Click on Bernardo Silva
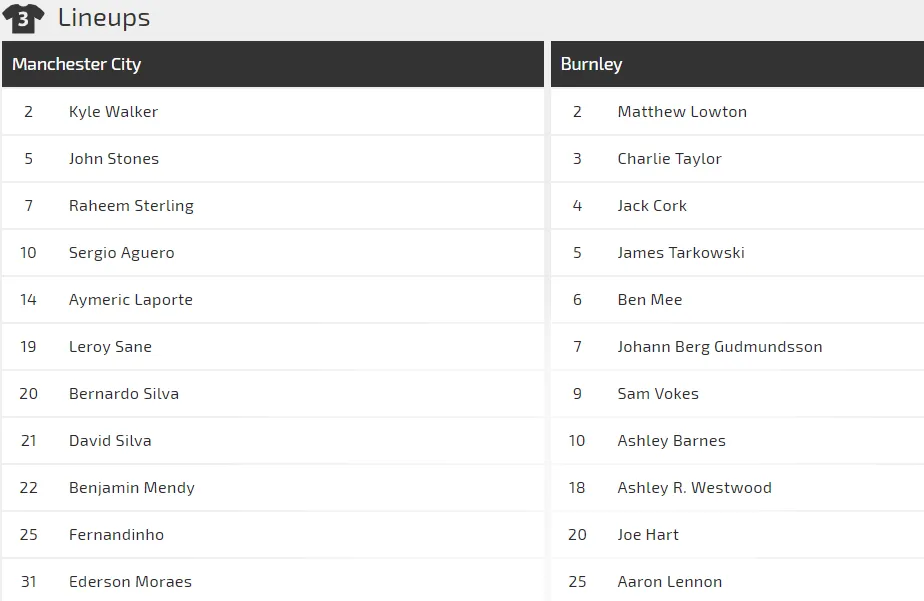 (124, 394)
